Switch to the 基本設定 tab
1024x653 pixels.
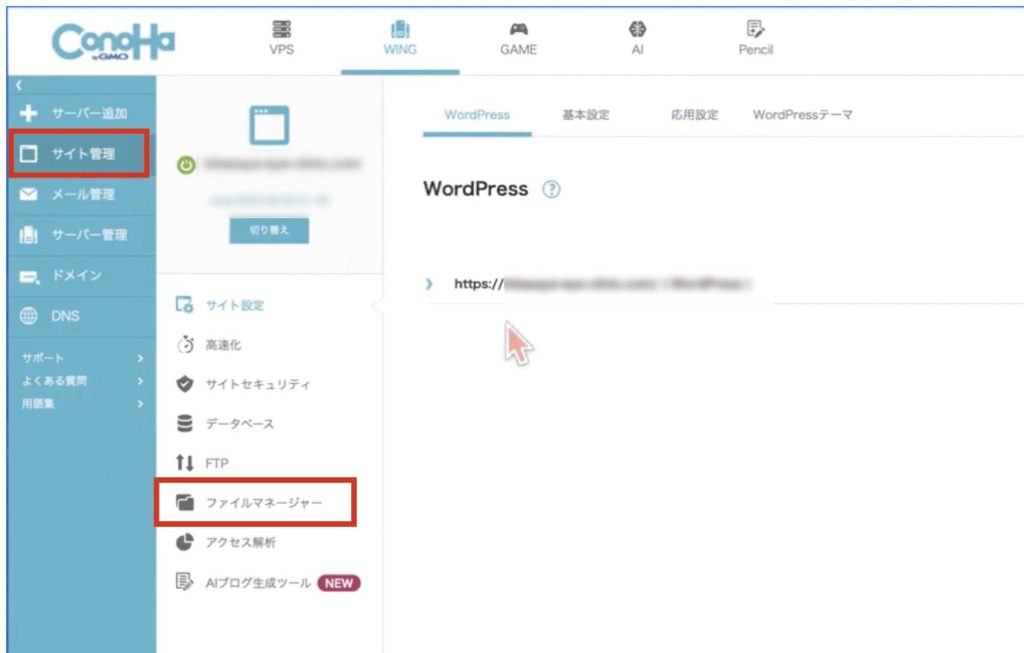coord(585,115)
